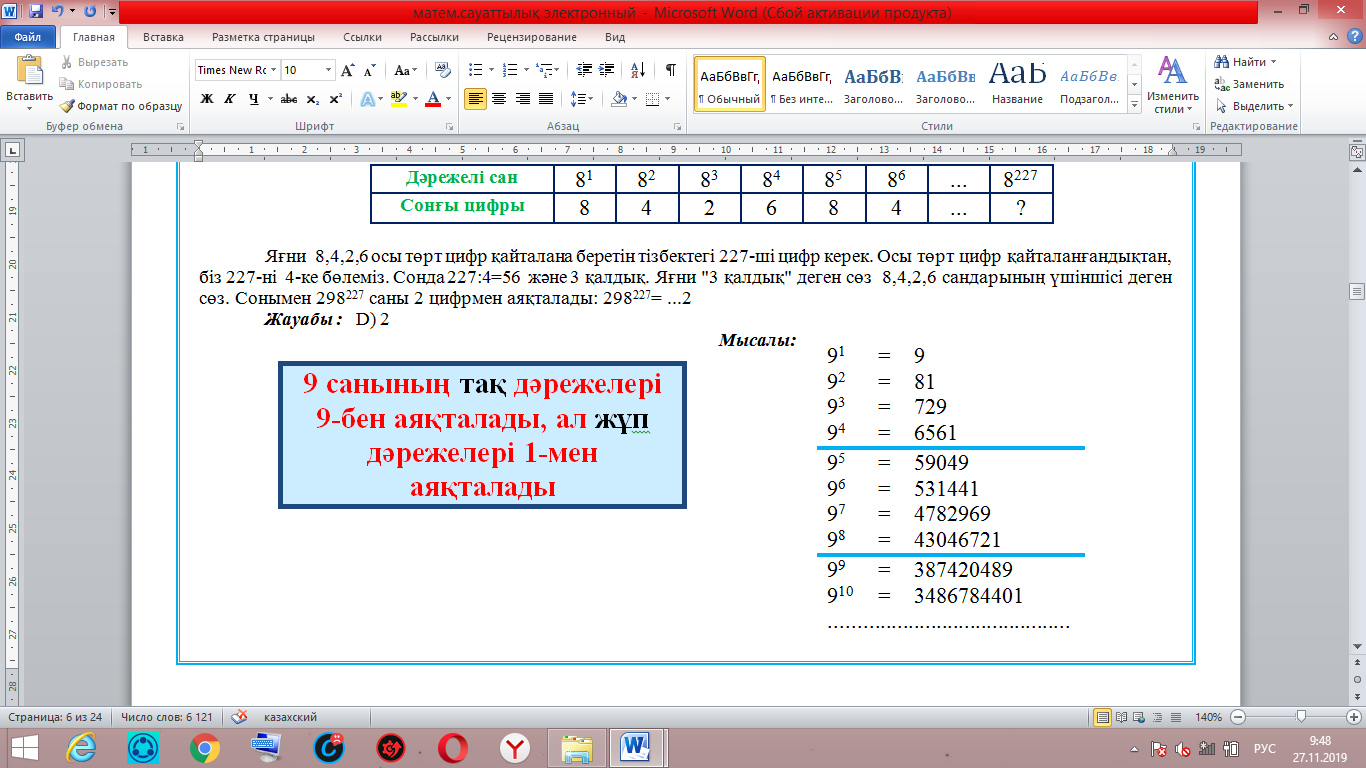Click the zoom slider handle
This screenshot has width=1366, height=768.
[1301, 717]
